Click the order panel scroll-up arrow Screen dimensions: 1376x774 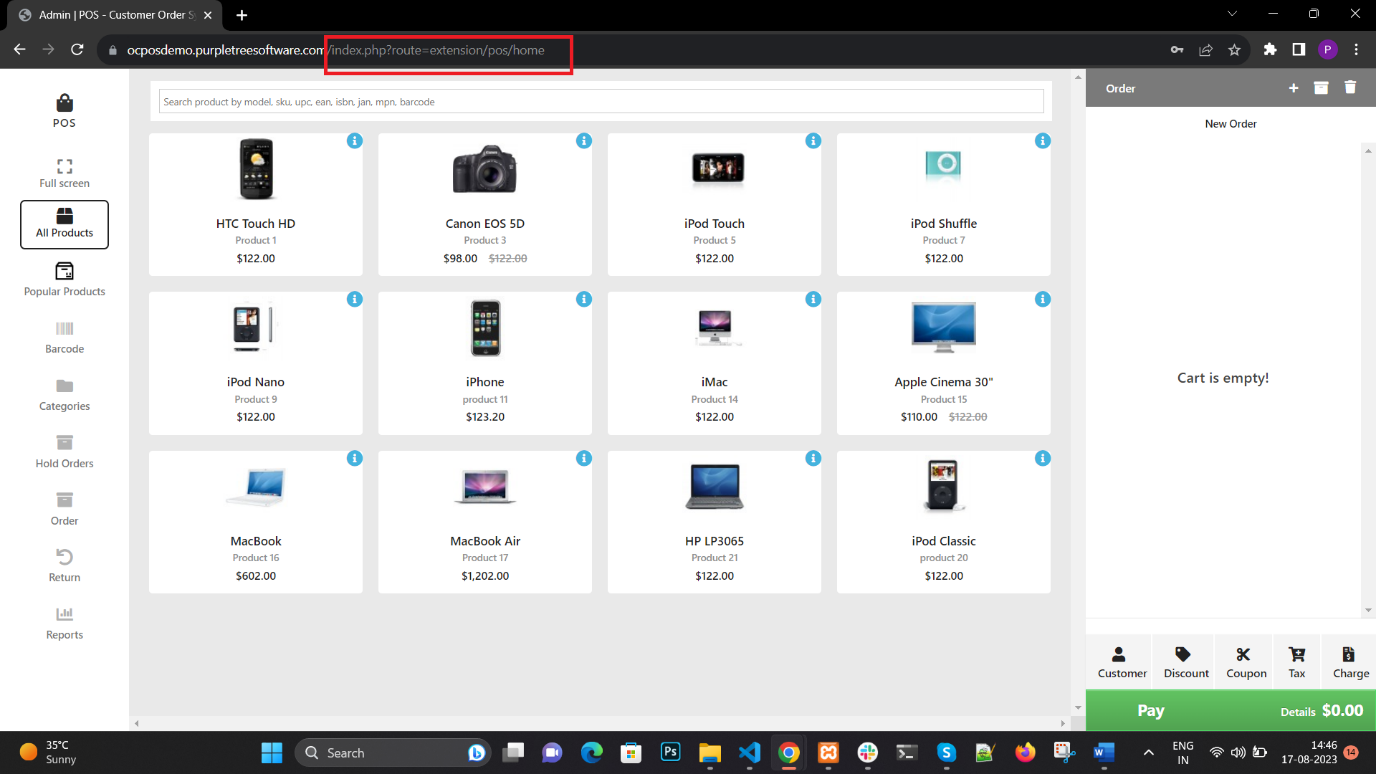(x=1369, y=150)
